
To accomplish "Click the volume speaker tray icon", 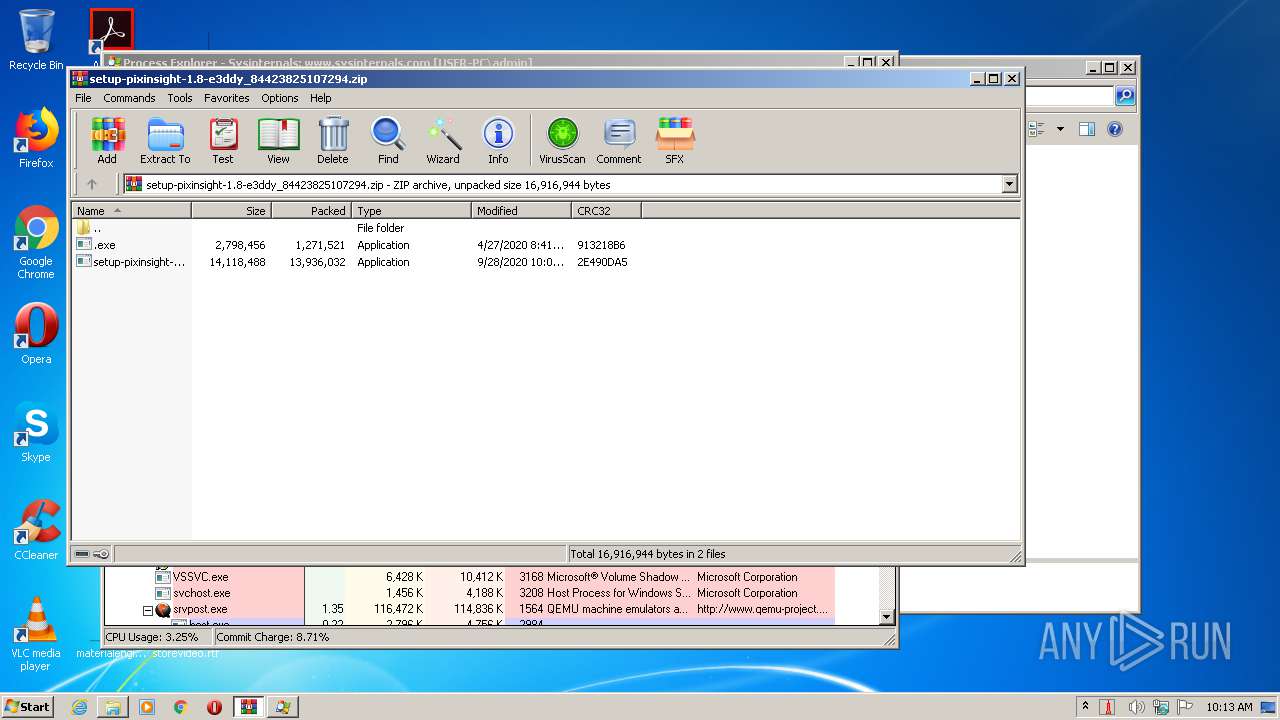I will pos(1136,707).
